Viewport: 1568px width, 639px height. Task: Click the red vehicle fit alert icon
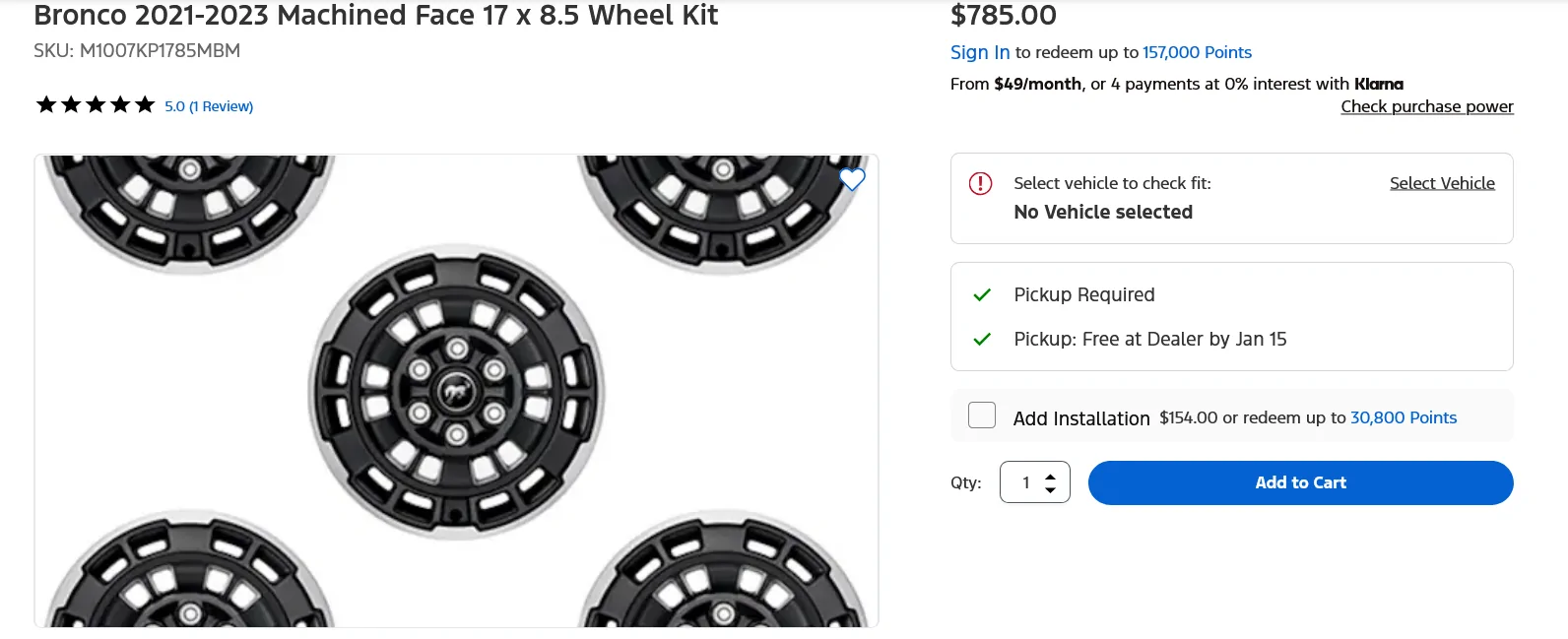pyautogui.click(x=980, y=183)
